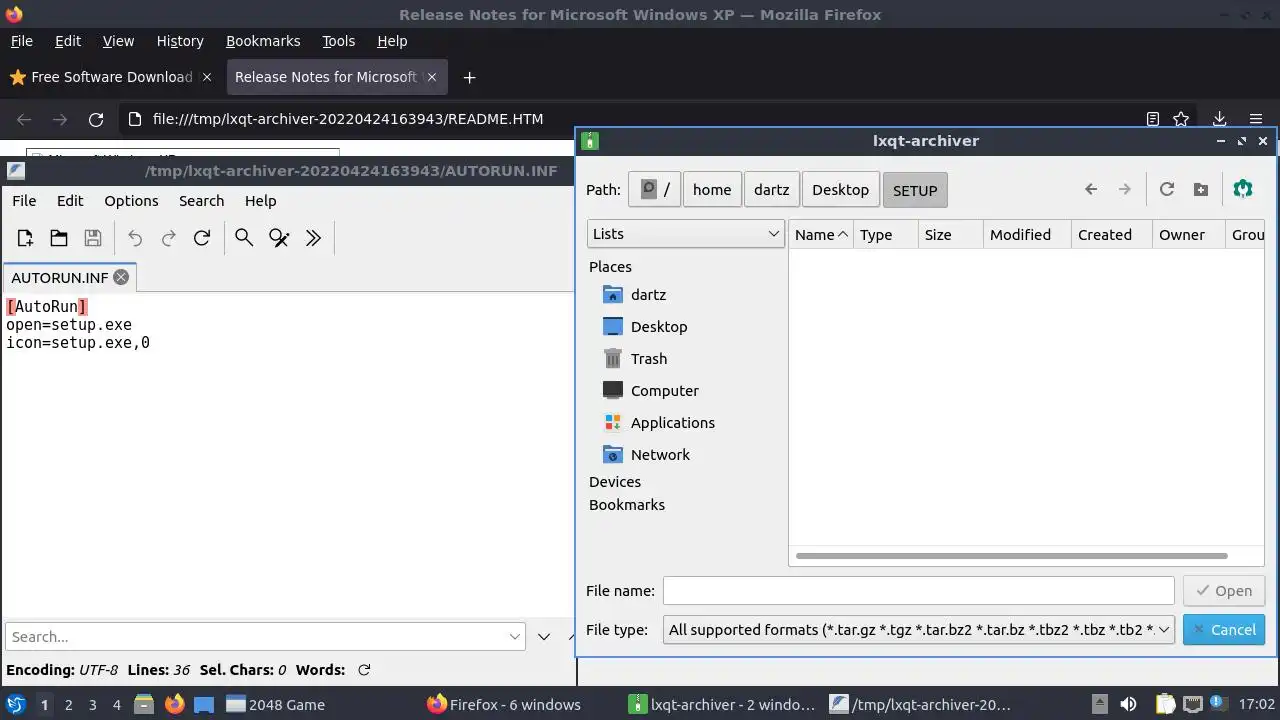The width and height of the screenshot is (1280, 720).
Task: Close the Release Notes for Microsoft tab
Action: click(x=432, y=77)
